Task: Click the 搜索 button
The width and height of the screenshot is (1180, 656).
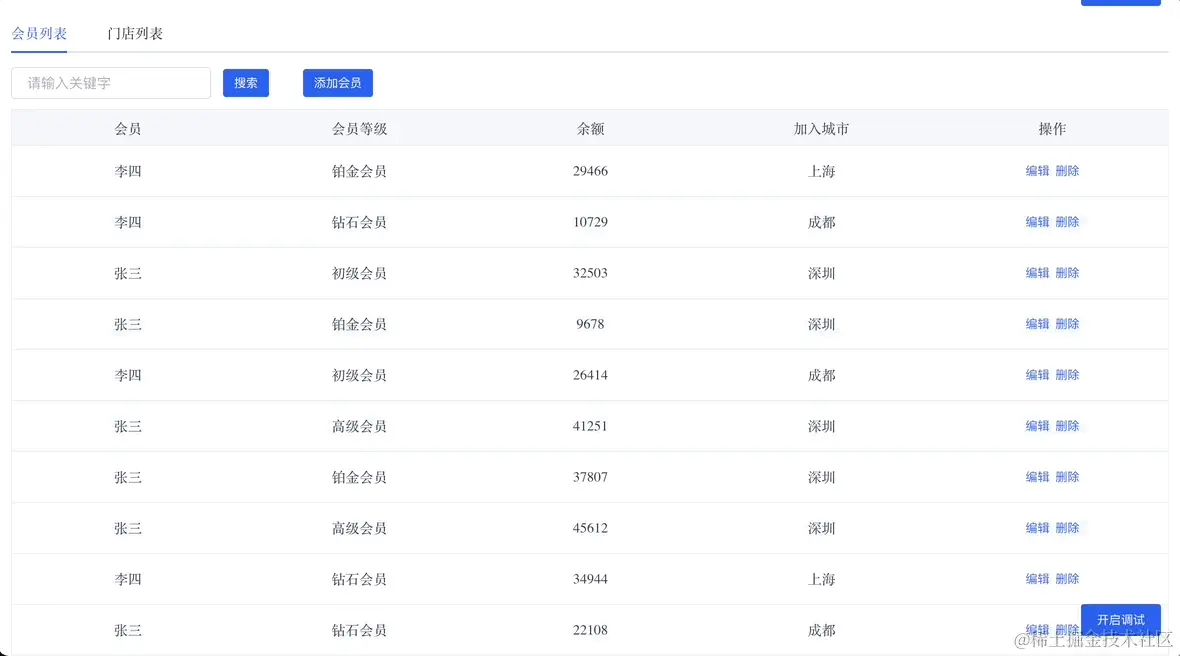Action: pos(245,83)
